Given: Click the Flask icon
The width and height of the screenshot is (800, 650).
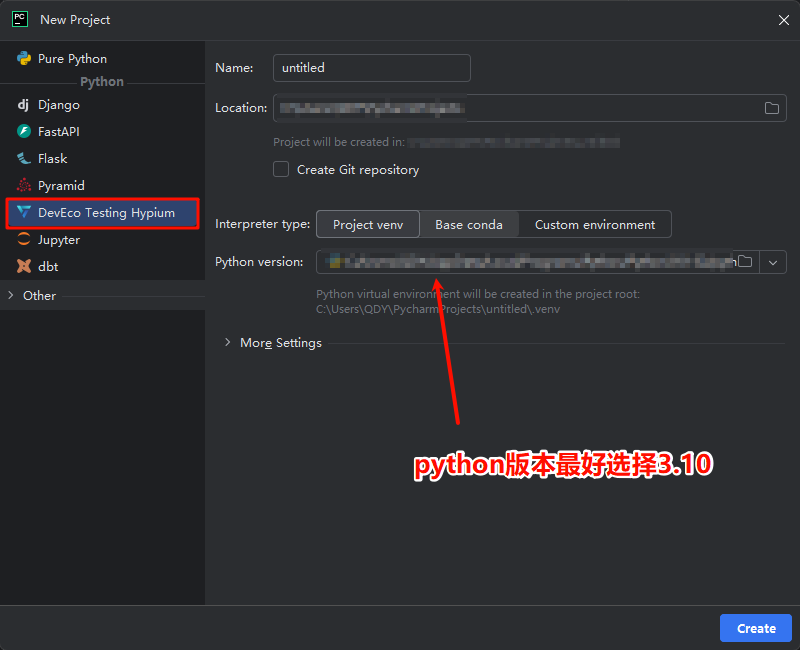Looking at the screenshot, I should click(x=23, y=159).
